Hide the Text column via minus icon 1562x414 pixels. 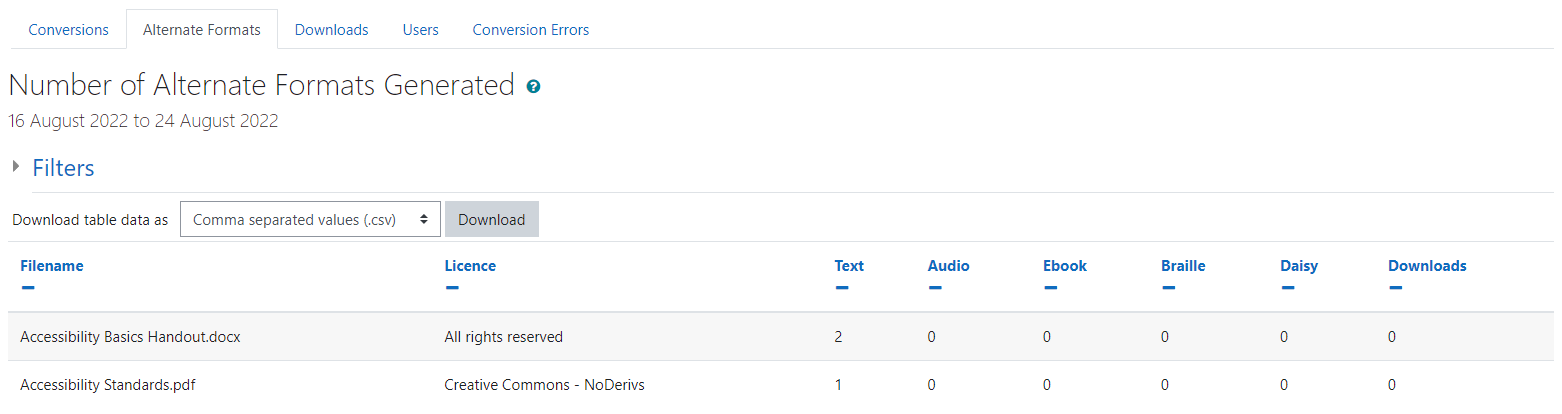pos(842,288)
